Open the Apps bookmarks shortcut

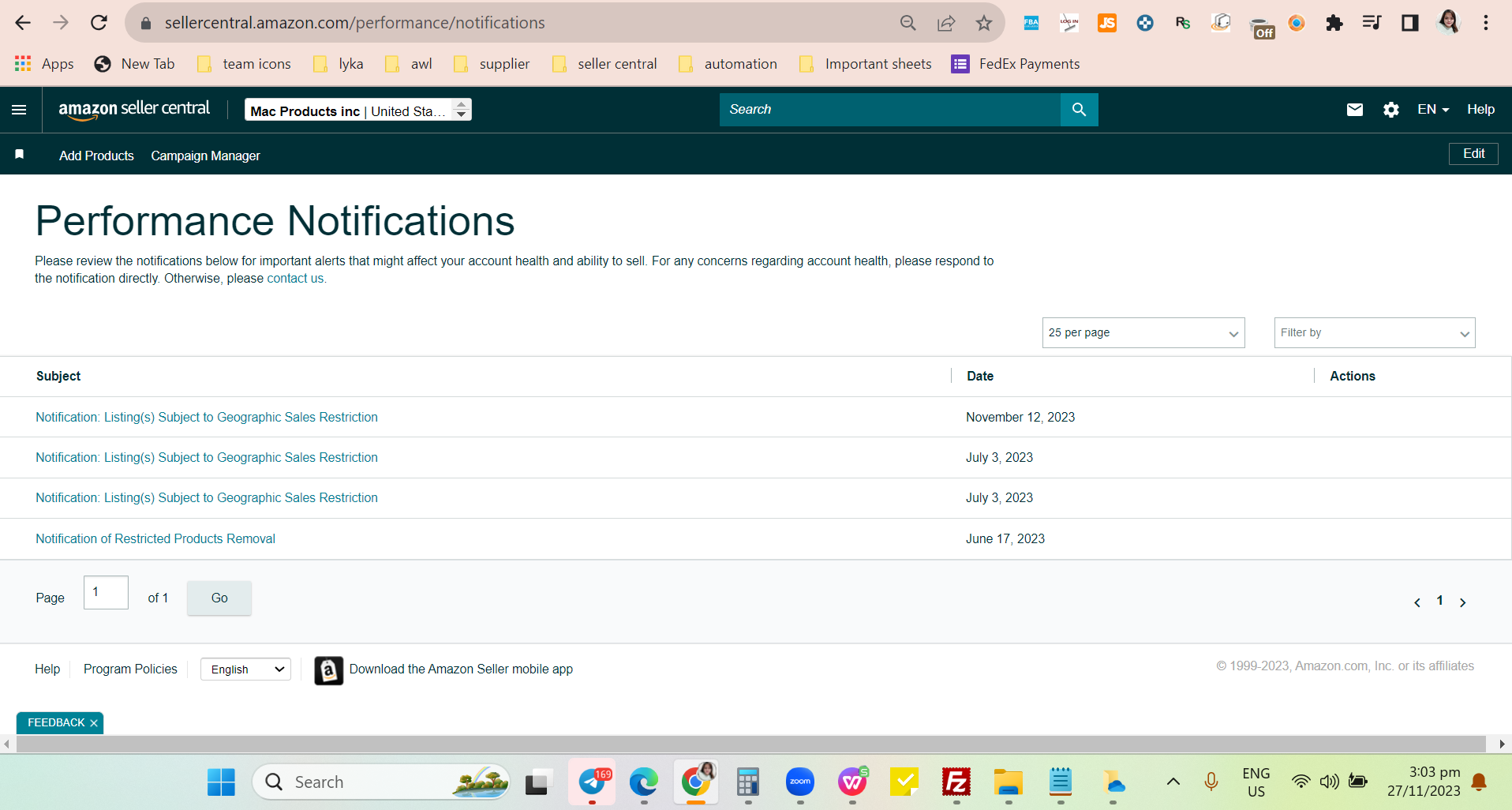click(44, 64)
